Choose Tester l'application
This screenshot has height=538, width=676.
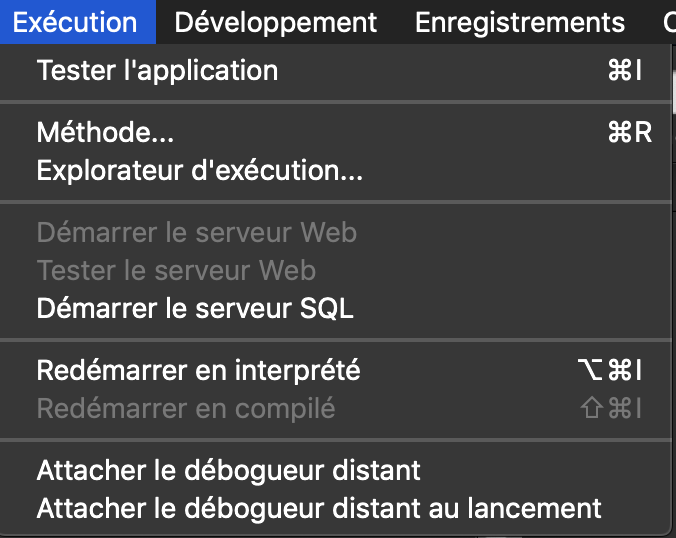pos(157,71)
